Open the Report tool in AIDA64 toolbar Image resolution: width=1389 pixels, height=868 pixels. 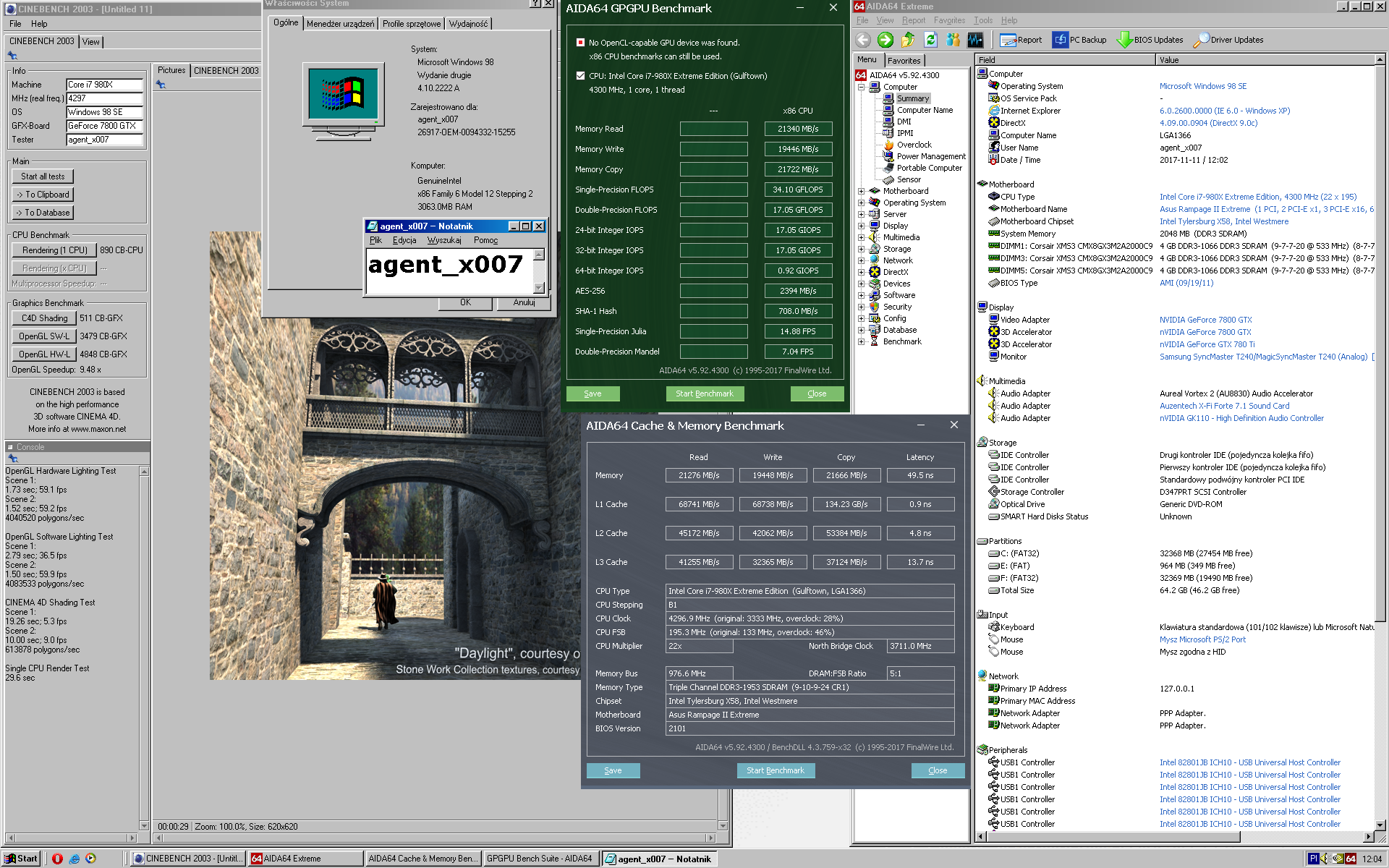coord(1021,40)
